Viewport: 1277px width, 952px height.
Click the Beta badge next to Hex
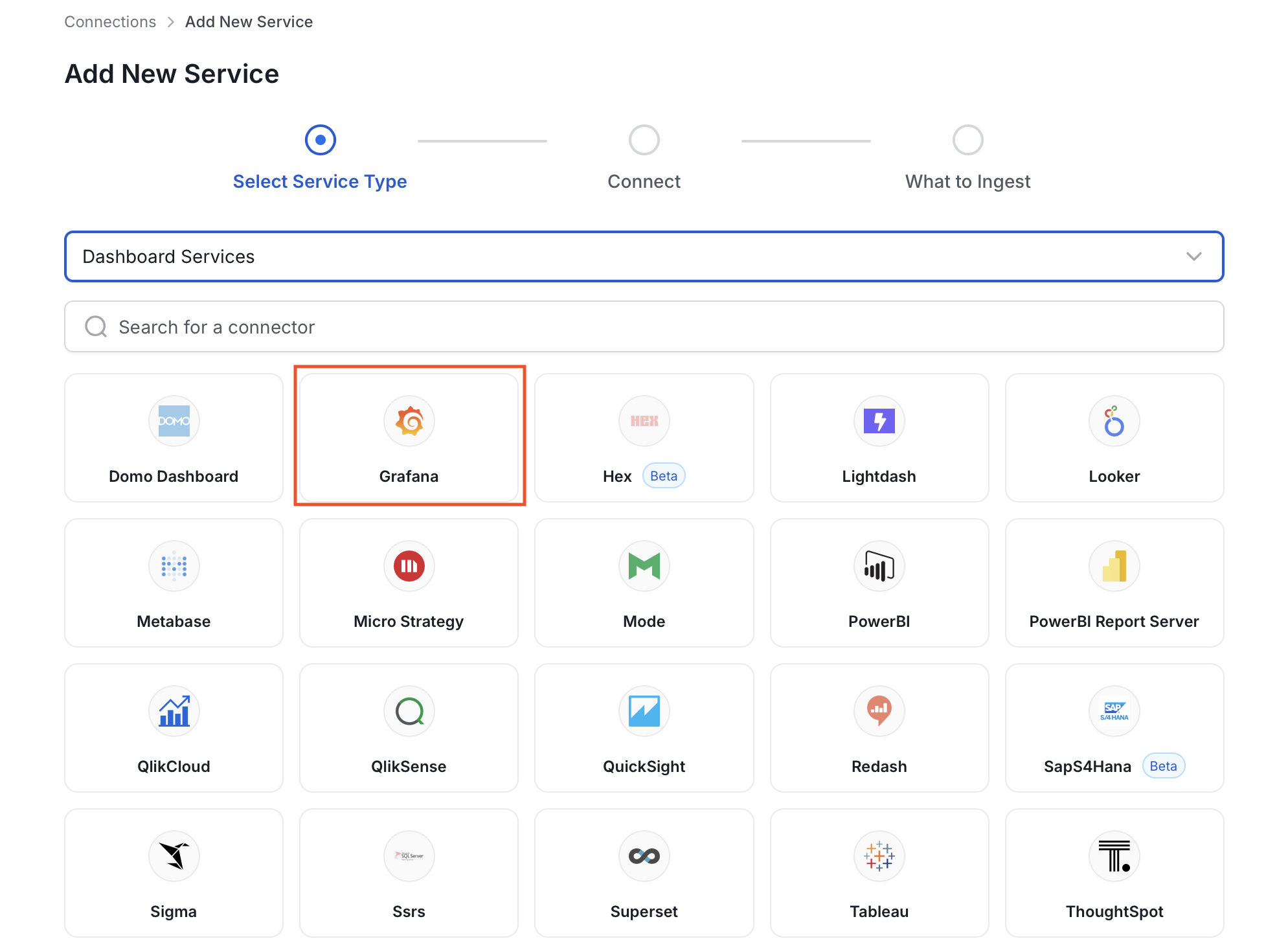[x=664, y=476]
